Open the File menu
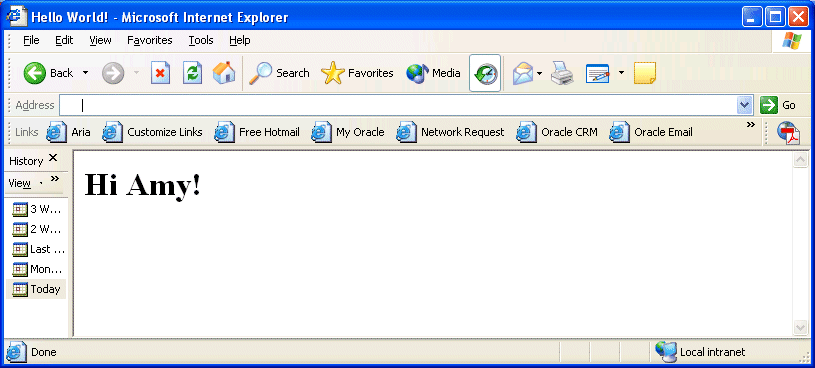Image resolution: width=815 pixels, height=368 pixels. pos(31,40)
